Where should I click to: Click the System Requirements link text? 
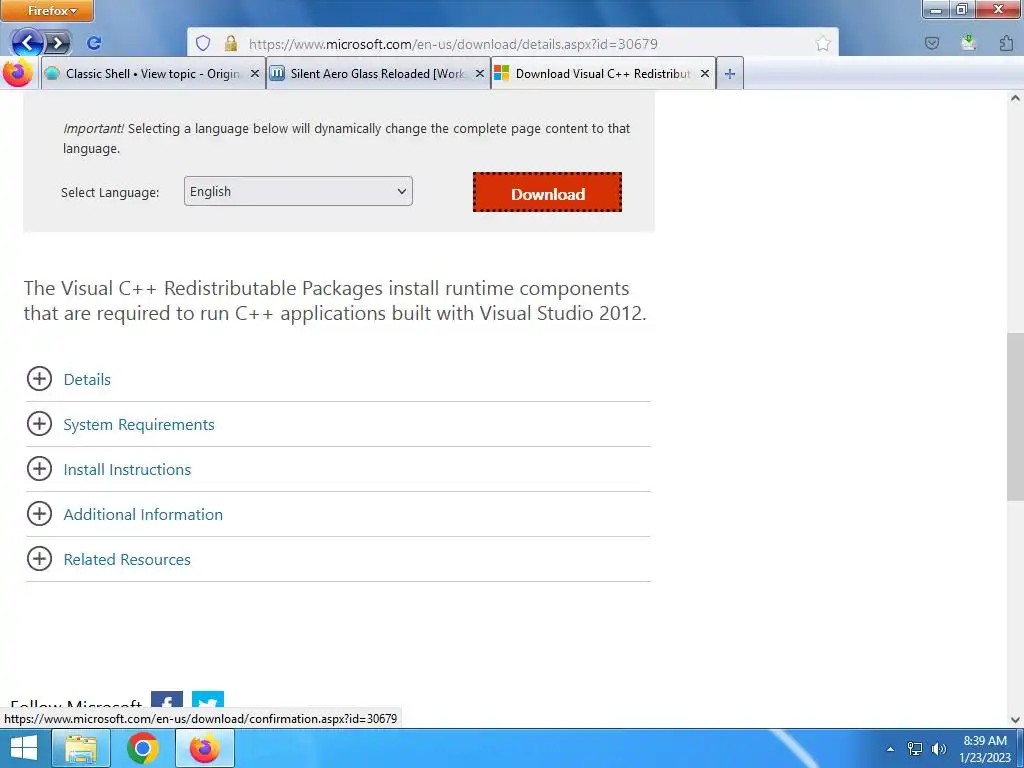pyautogui.click(x=139, y=424)
